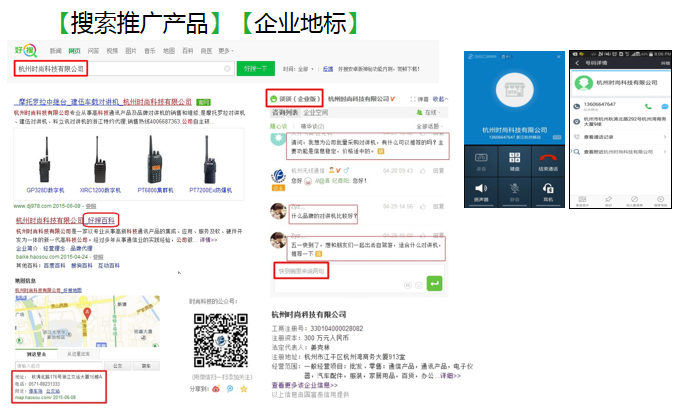Open the 新闻 search tab

(56, 51)
